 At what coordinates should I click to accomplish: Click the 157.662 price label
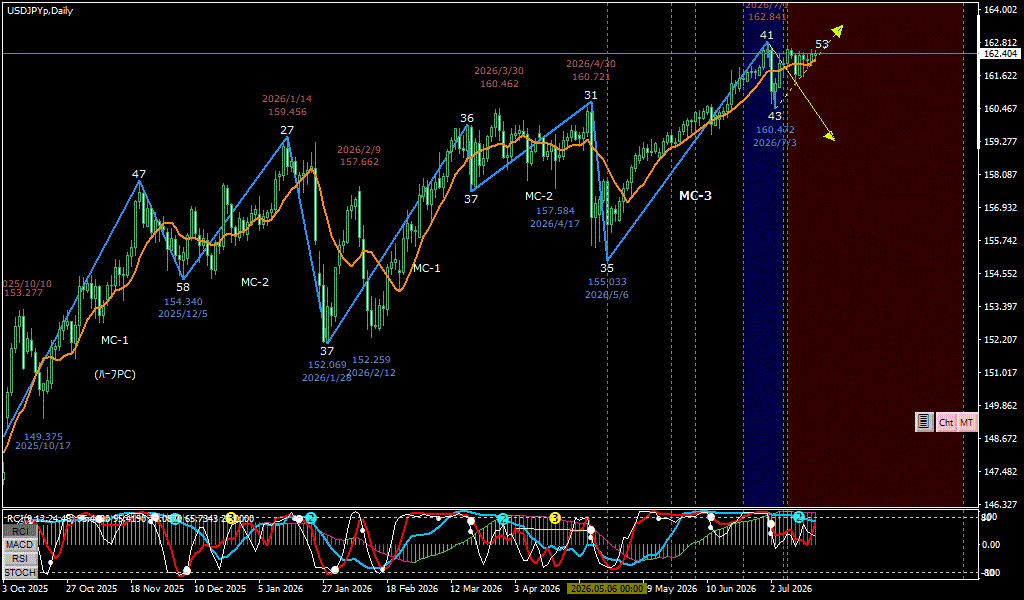(x=359, y=161)
